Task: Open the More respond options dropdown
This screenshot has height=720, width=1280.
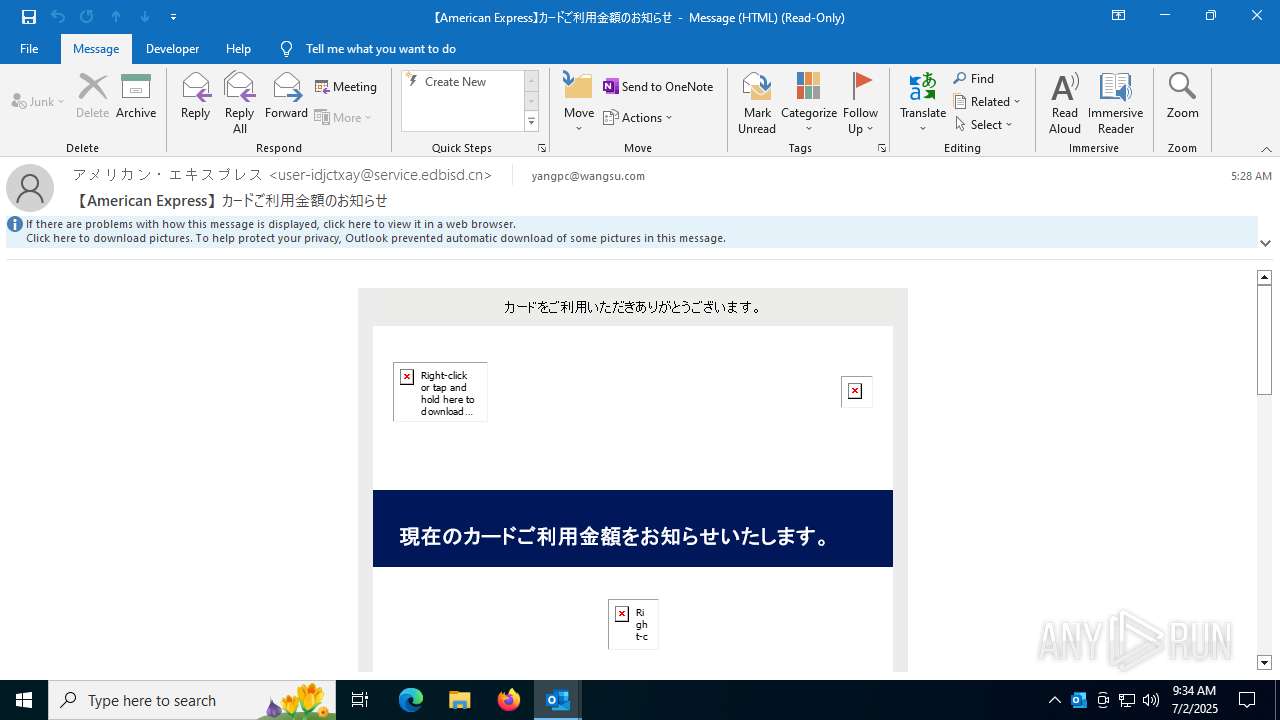Action: (x=343, y=118)
